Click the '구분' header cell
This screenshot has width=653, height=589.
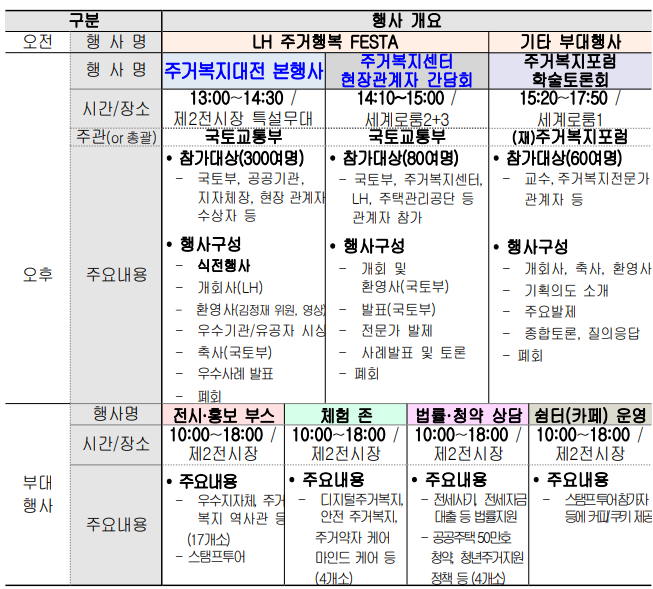coord(84,20)
